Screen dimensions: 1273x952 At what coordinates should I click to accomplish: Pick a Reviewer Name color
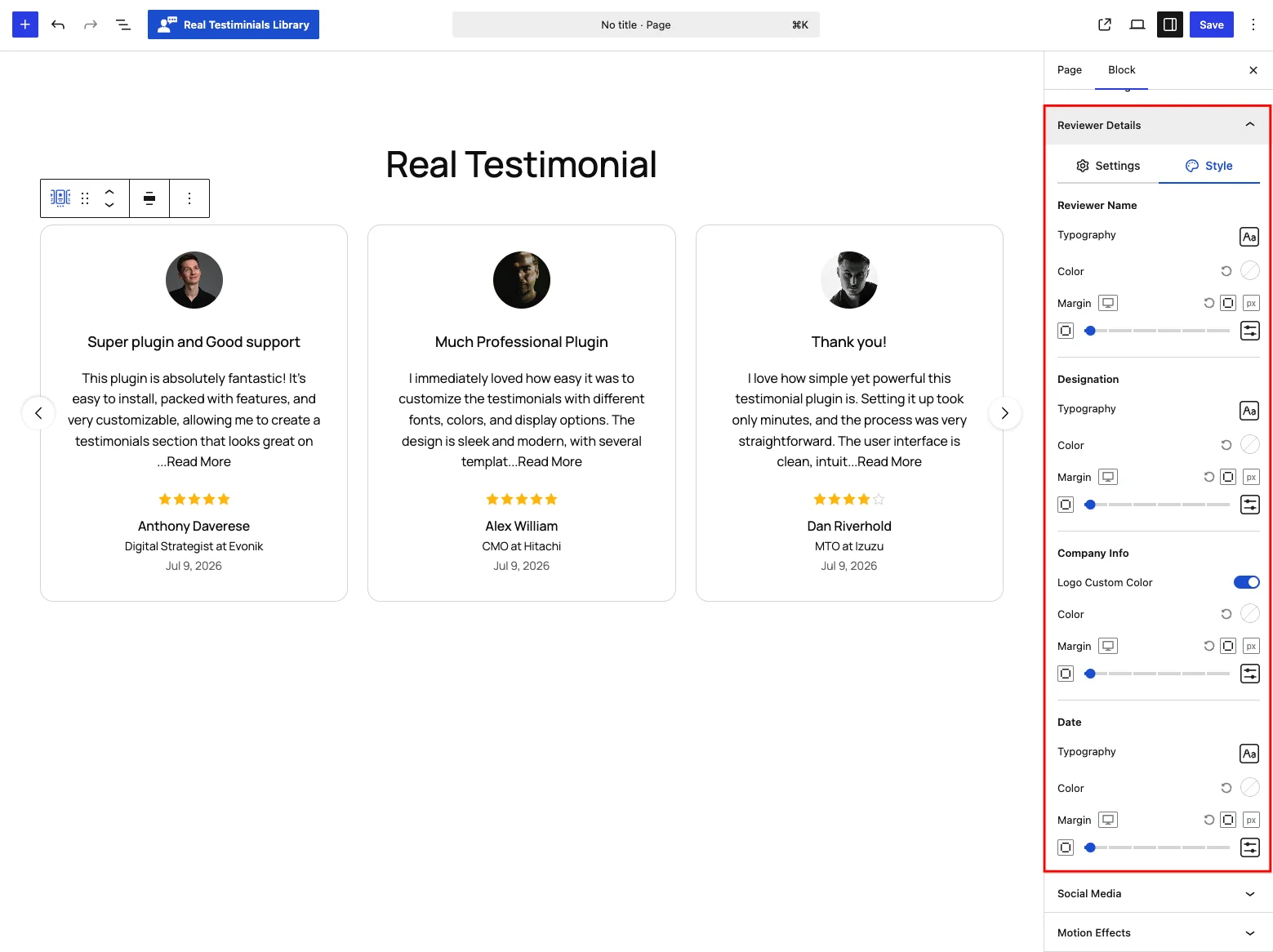1250,270
